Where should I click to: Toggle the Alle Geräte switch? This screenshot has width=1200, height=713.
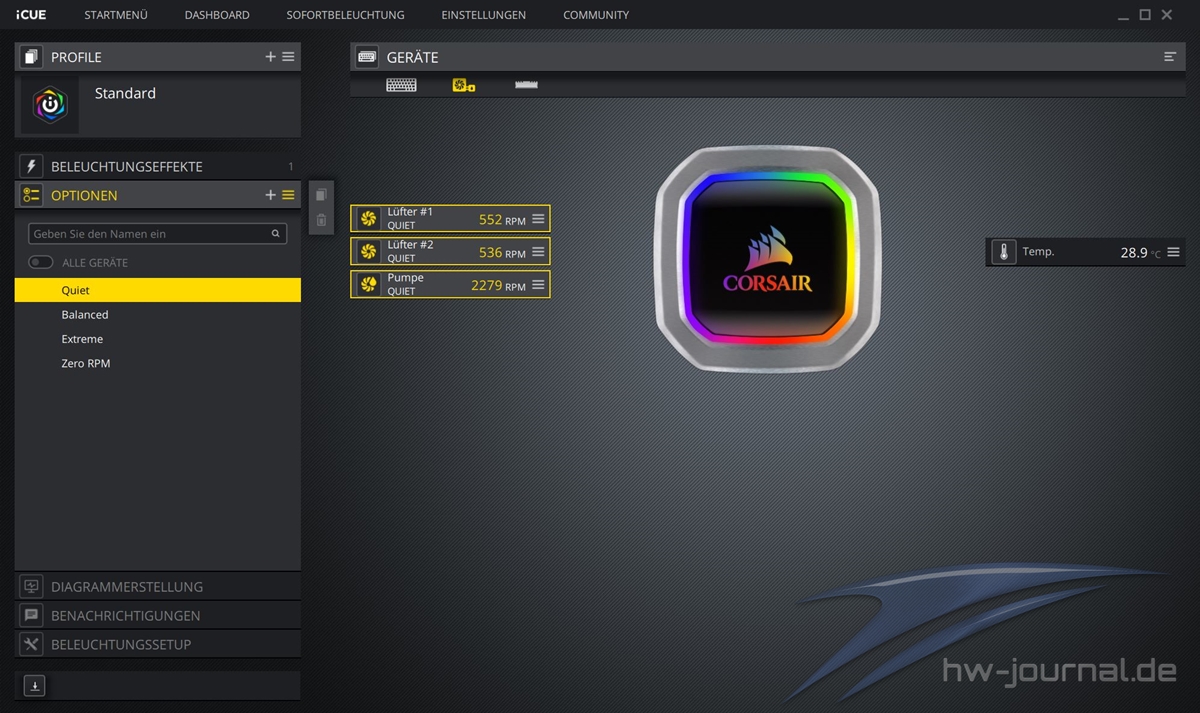[41, 262]
